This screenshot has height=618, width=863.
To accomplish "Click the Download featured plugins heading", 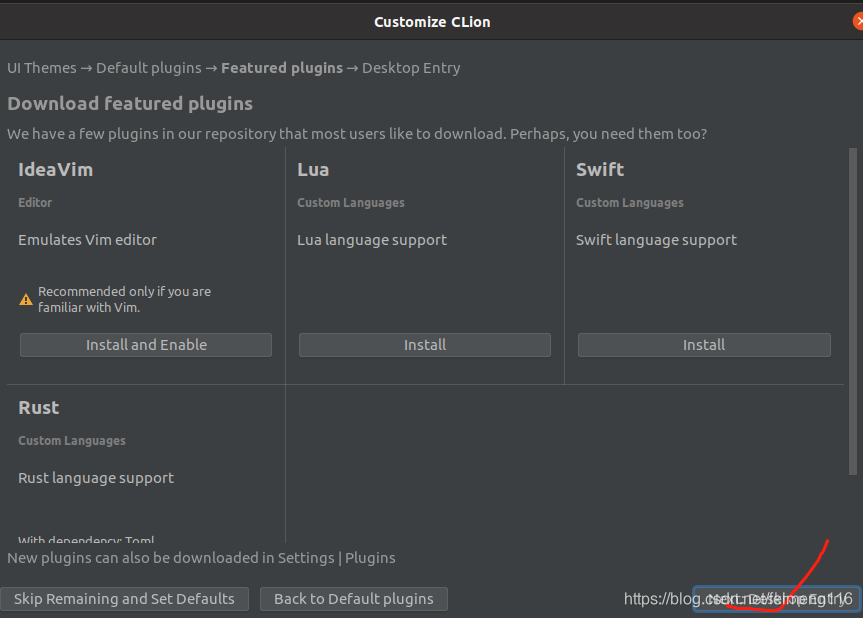I will [x=130, y=103].
